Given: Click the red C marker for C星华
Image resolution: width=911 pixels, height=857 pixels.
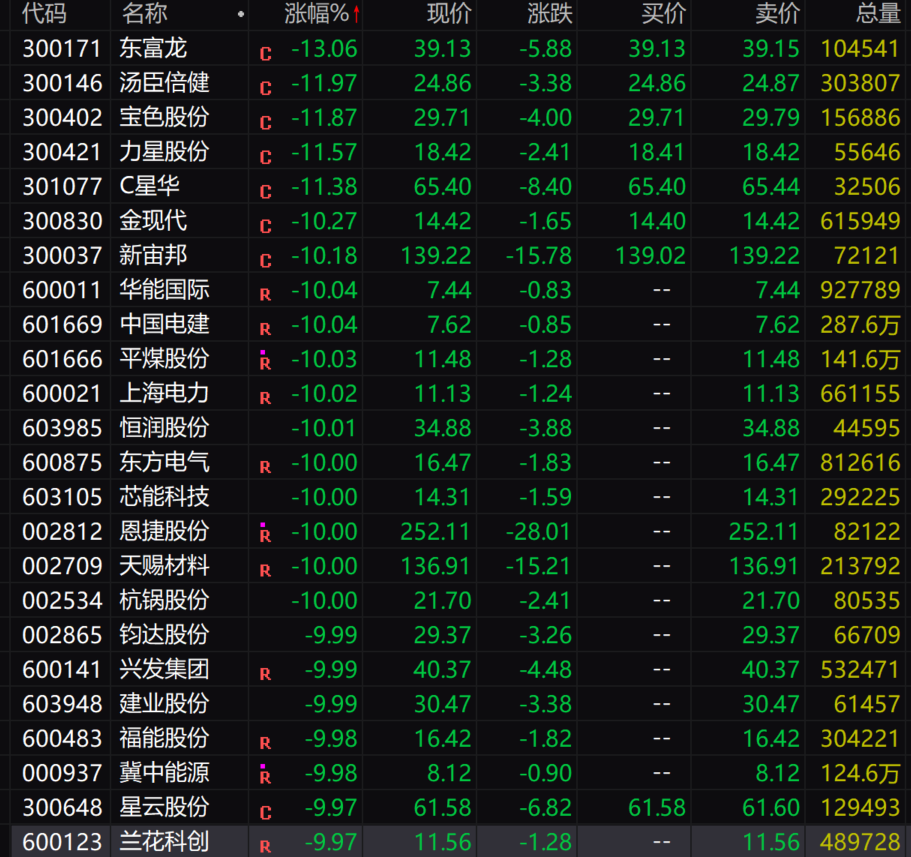Looking at the screenshot, I should 266,192.
